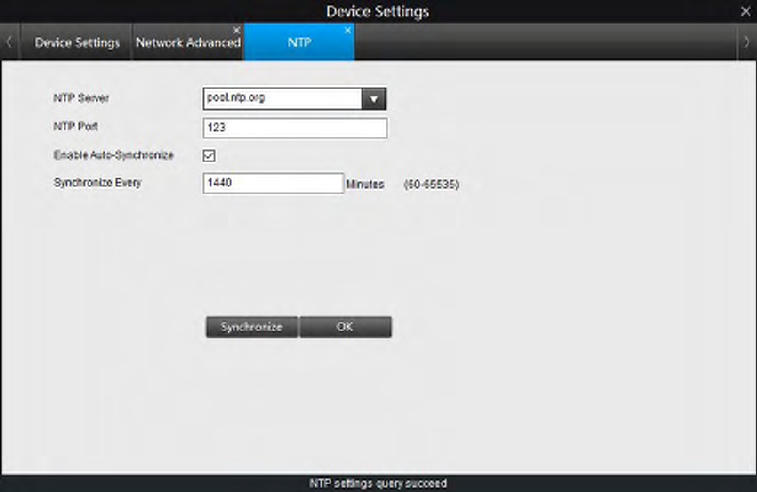This screenshot has width=757, height=492.
Task: Select the NTP tab
Action: click(299, 42)
